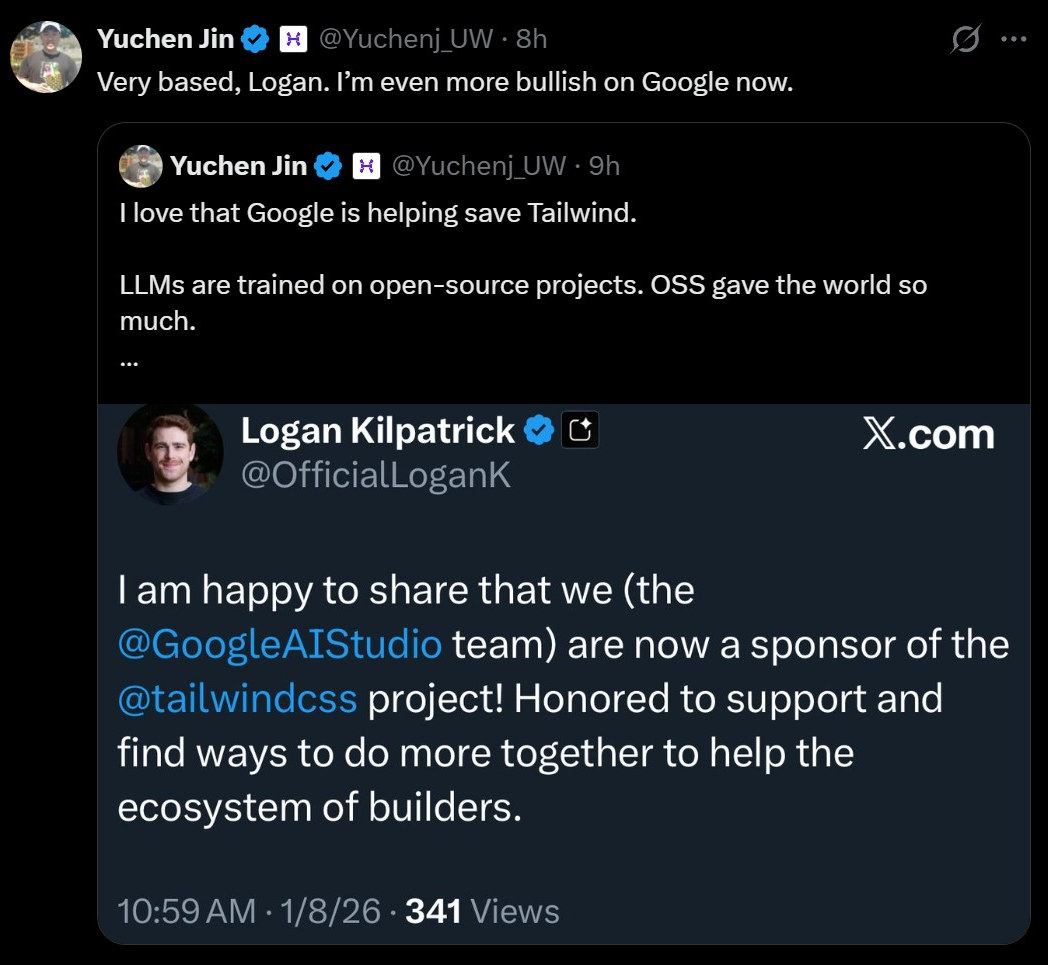Image resolution: width=1048 pixels, height=965 pixels.
Task: Click the Grok explain icon on the post
Action: (x=965, y=40)
